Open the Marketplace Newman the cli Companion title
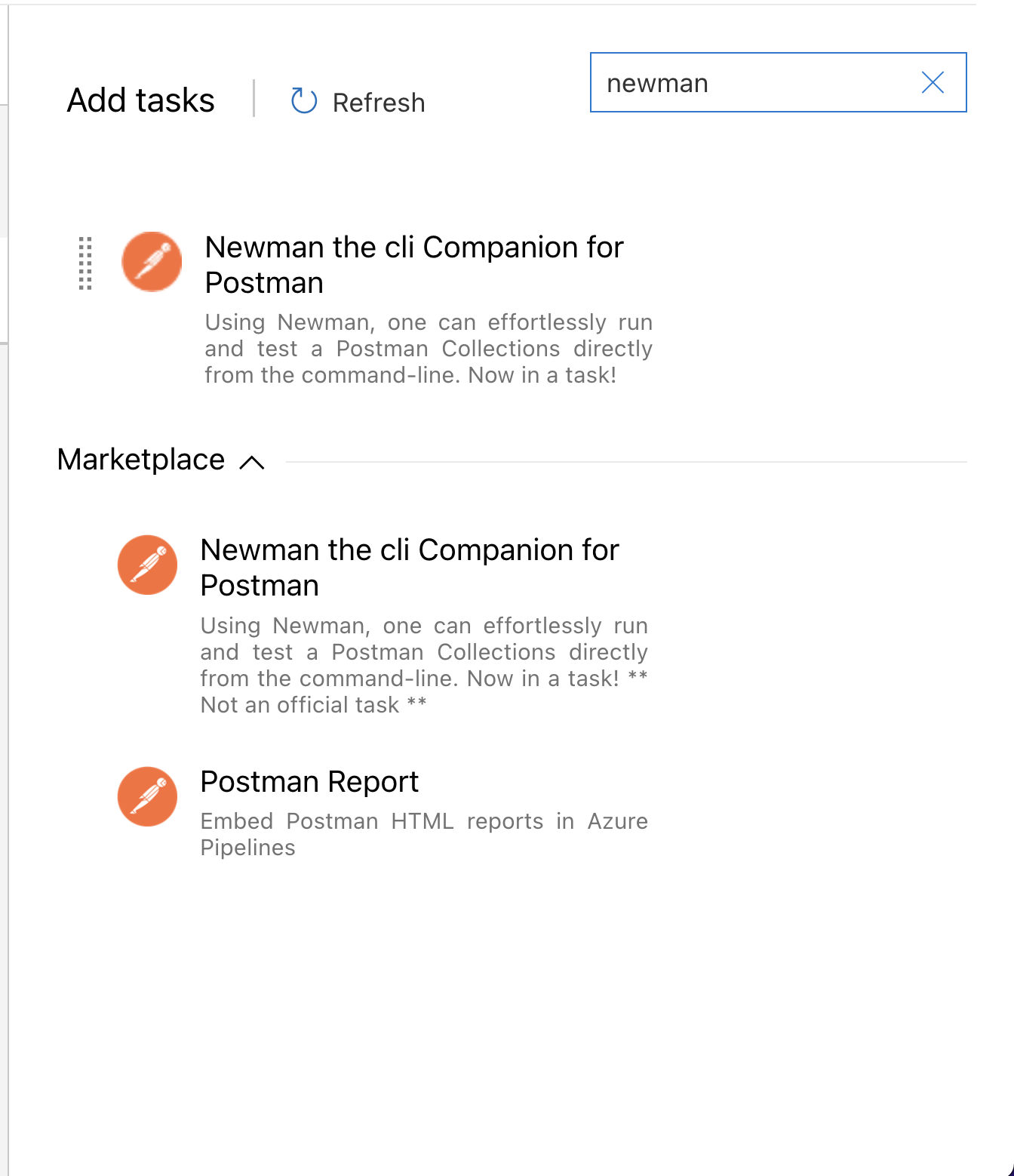The height and width of the screenshot is (1176, 1014). (409, 567)
